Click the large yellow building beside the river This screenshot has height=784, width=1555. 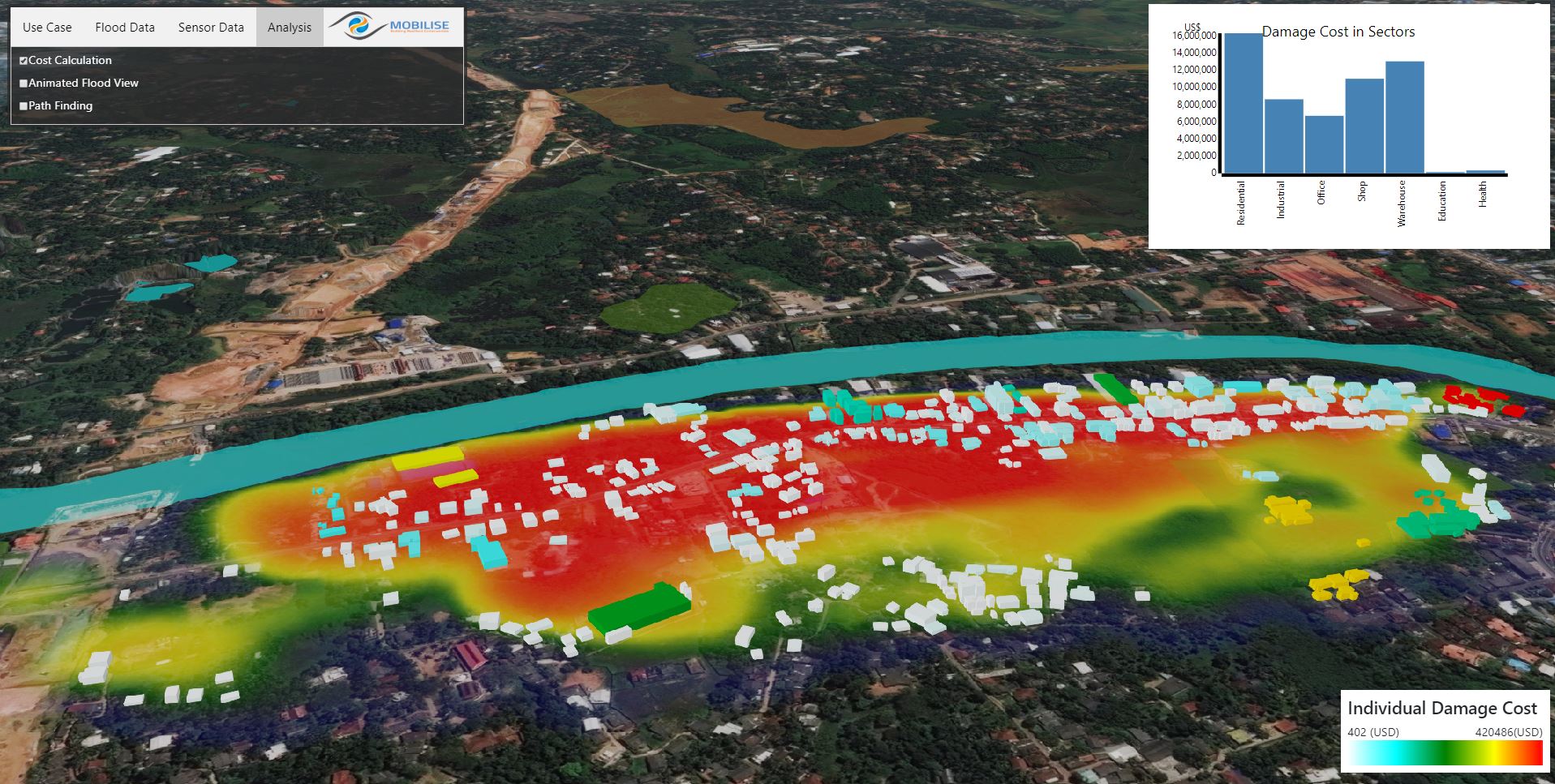tap(427, 461)
